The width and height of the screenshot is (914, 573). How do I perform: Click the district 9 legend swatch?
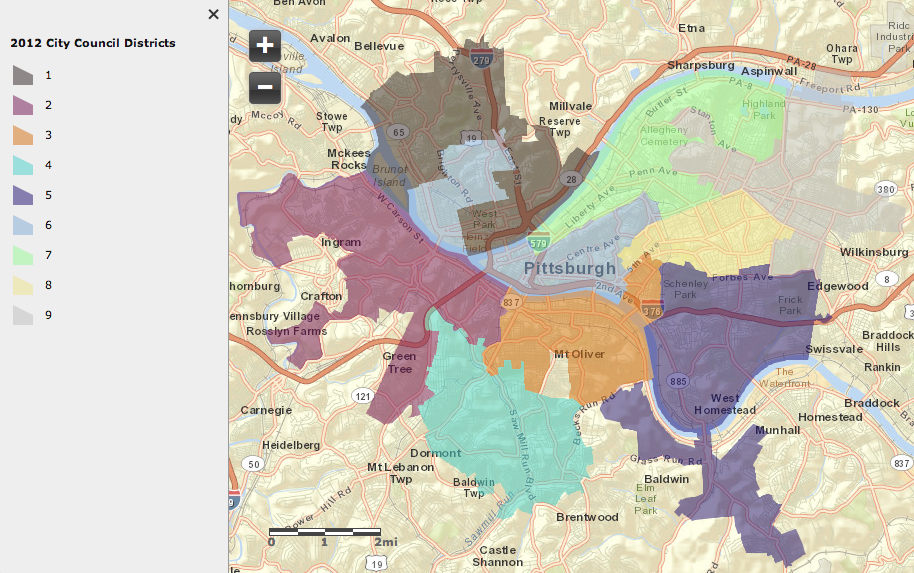pos(23,315)
